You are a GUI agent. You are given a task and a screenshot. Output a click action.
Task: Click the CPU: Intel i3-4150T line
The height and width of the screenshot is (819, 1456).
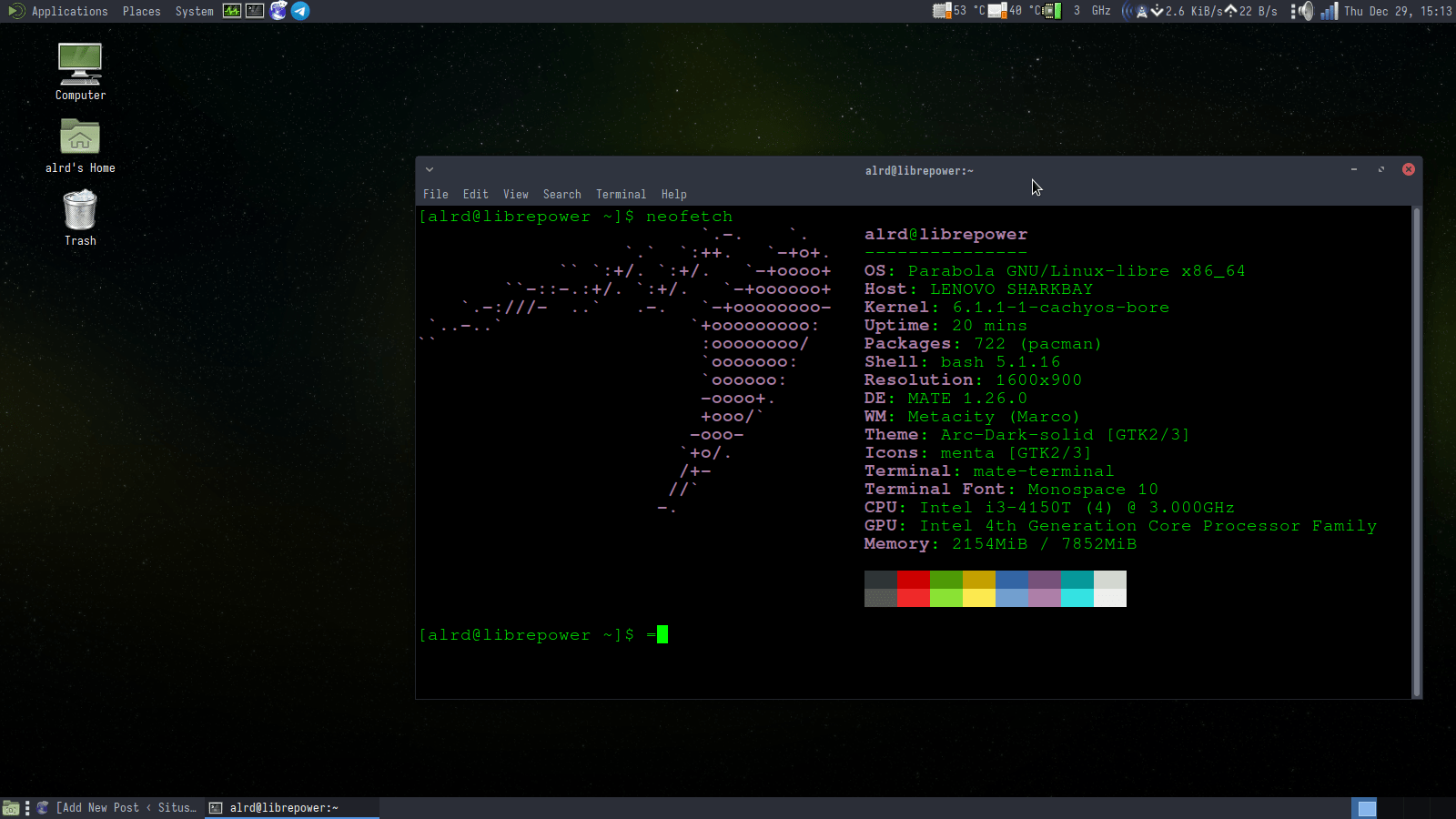[x=1049, y=508]
